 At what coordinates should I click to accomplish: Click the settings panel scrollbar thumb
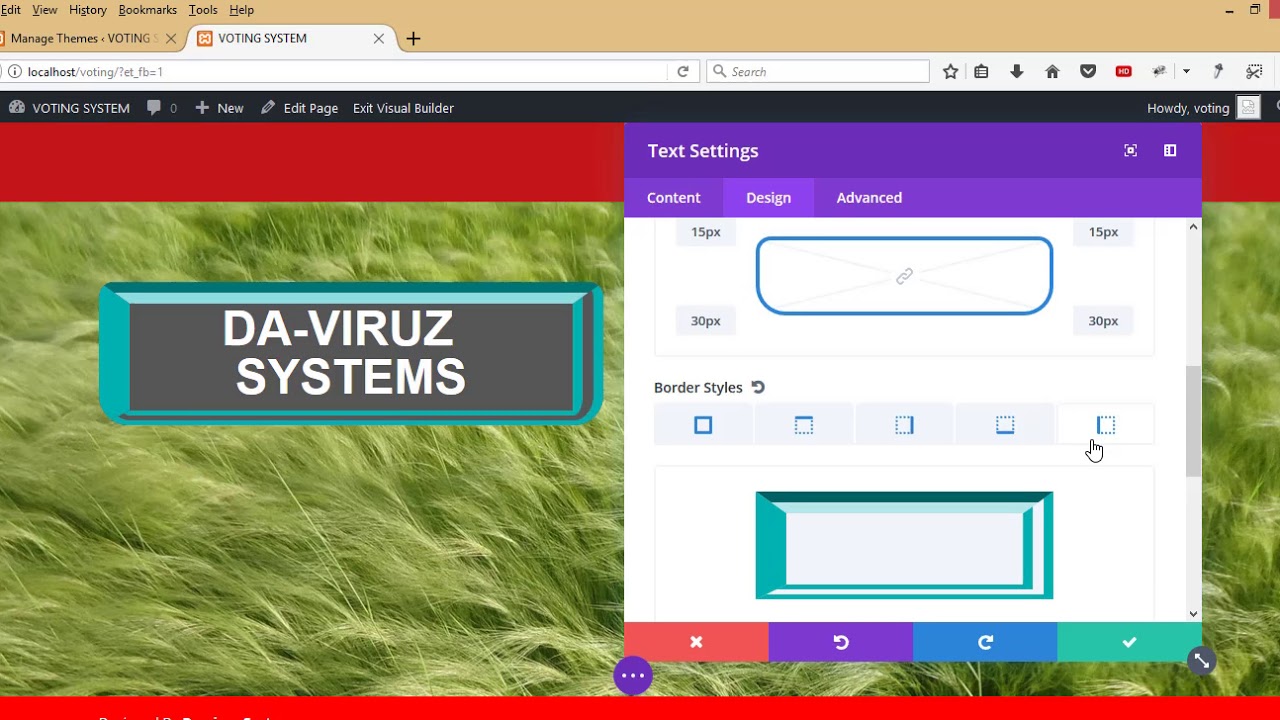click(x=1193, y=421)
